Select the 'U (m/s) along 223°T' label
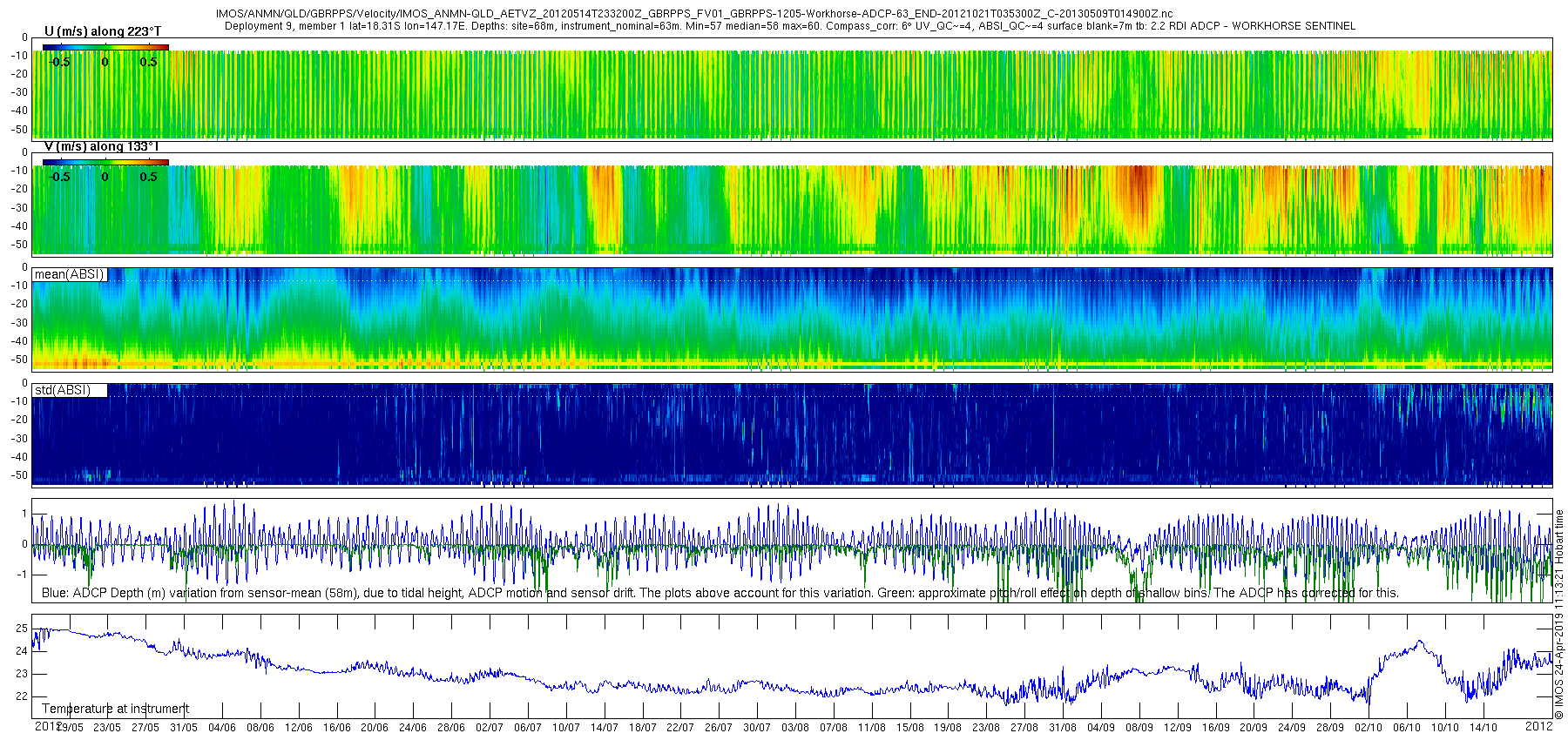The image size is (1568, 740). point(103,32)
